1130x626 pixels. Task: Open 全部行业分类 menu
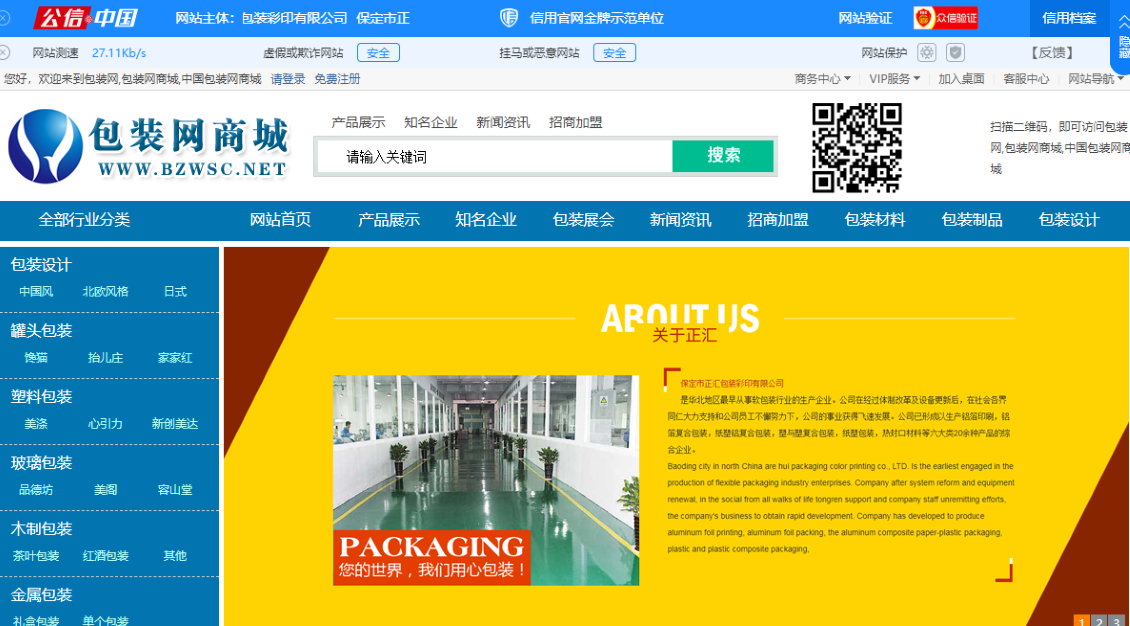click(x=84, y=220)
